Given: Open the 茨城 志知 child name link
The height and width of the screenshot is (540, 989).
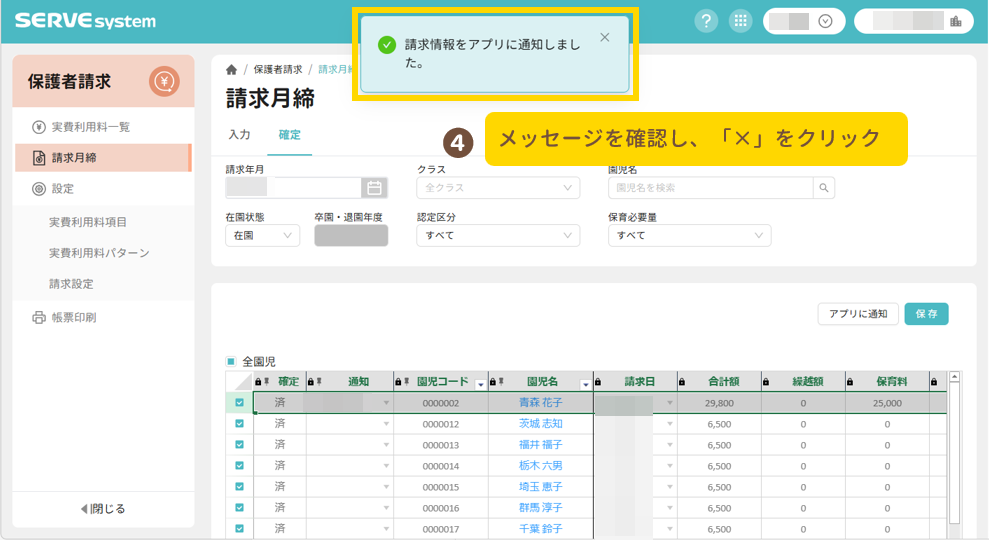Looking at the screenshot, I should pos(540,424).
